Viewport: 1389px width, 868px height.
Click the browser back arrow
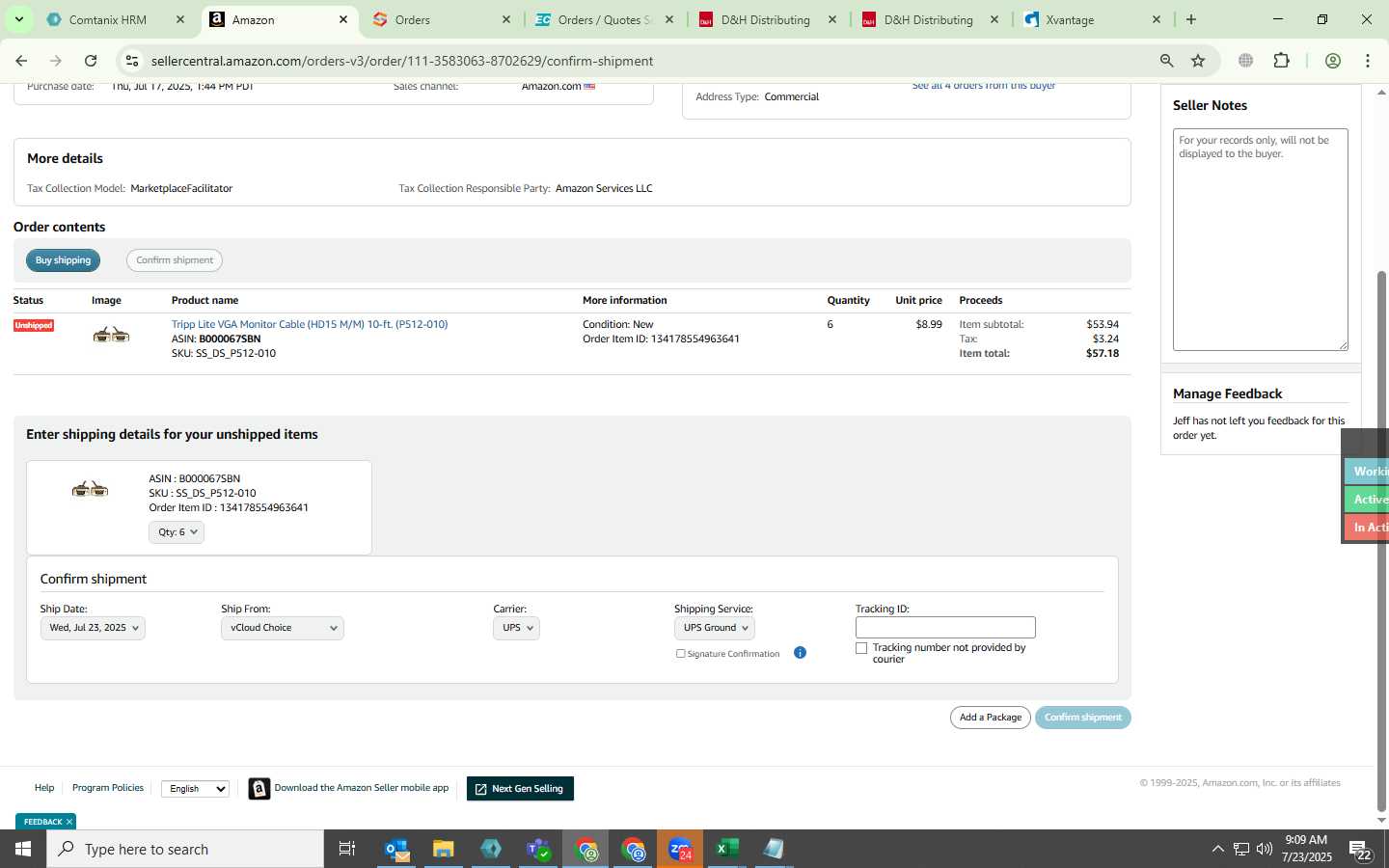pos(21,61)
